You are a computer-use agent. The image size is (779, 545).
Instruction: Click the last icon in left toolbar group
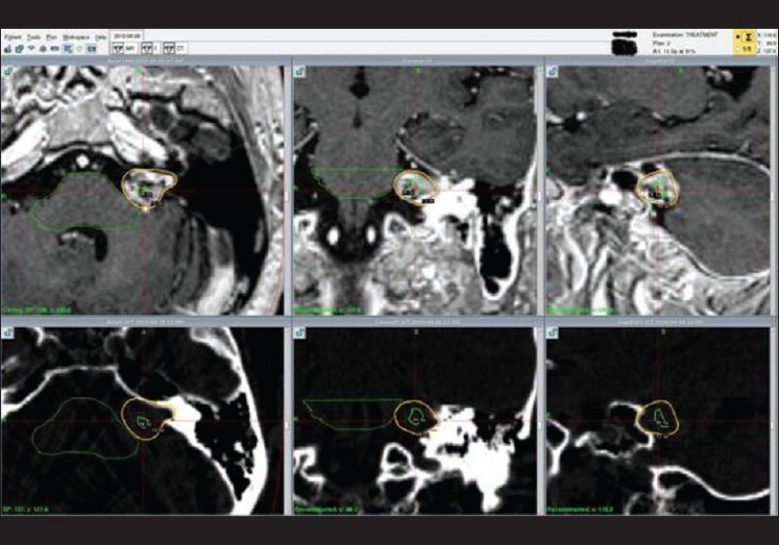pos(91,48)
